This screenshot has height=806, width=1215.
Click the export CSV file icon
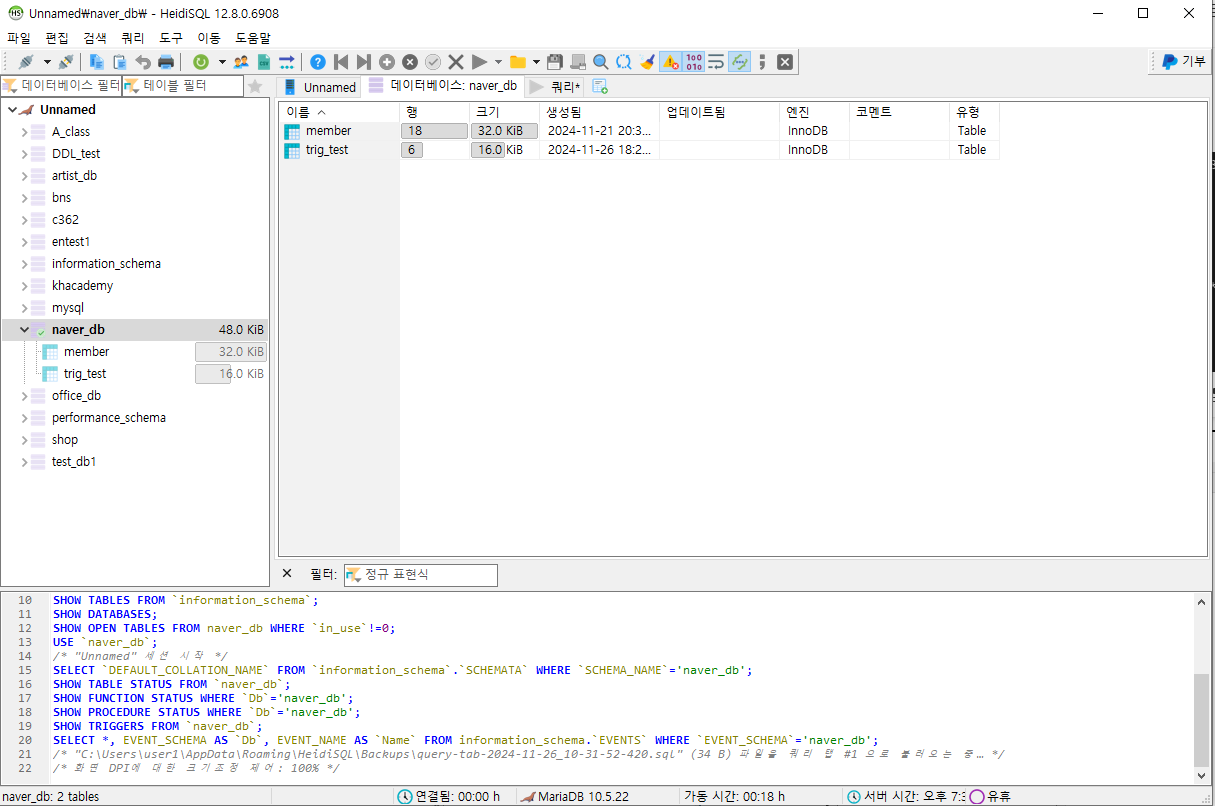pos(264,62)
